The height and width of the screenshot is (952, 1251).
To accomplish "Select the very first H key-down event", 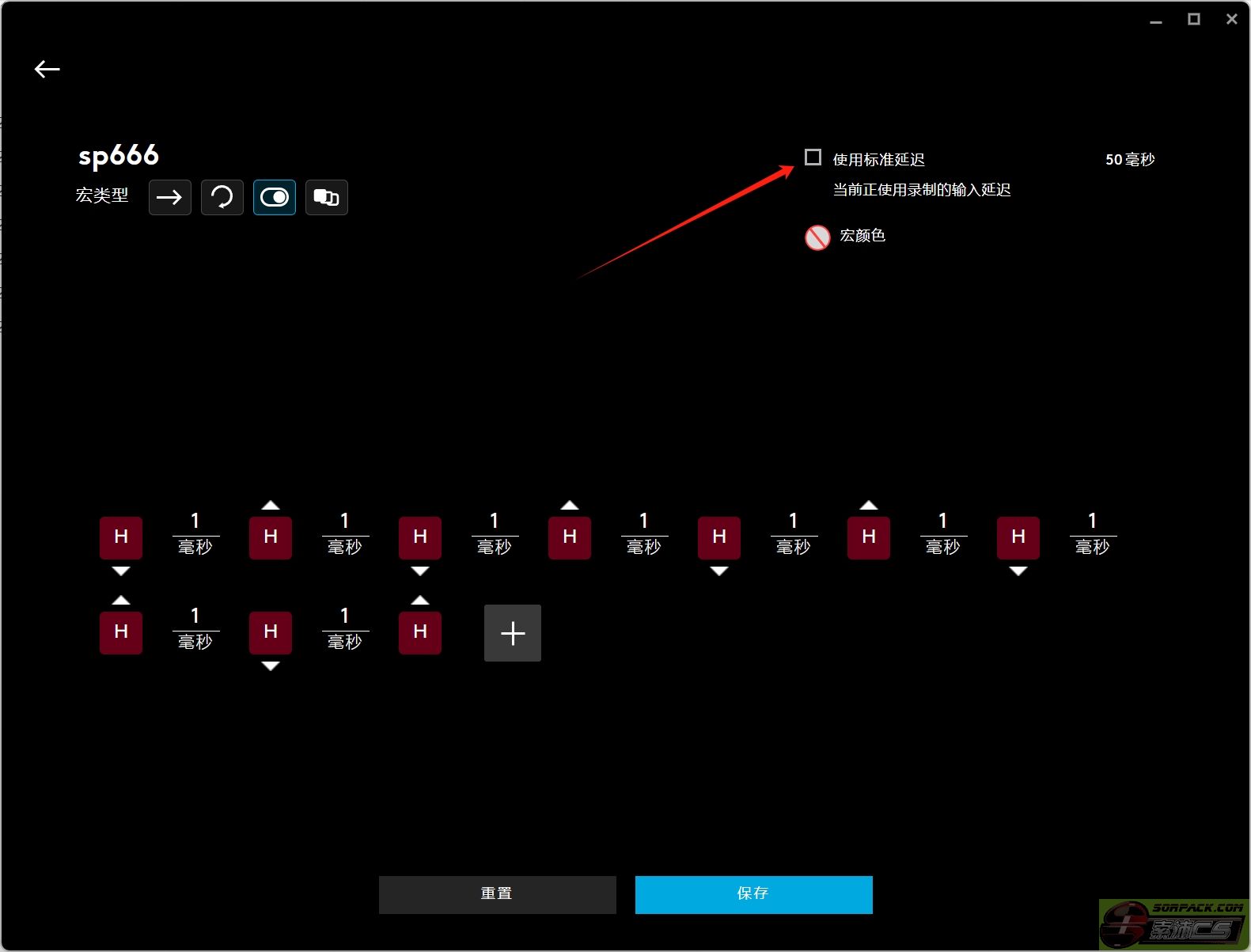I will pos(121,537).
